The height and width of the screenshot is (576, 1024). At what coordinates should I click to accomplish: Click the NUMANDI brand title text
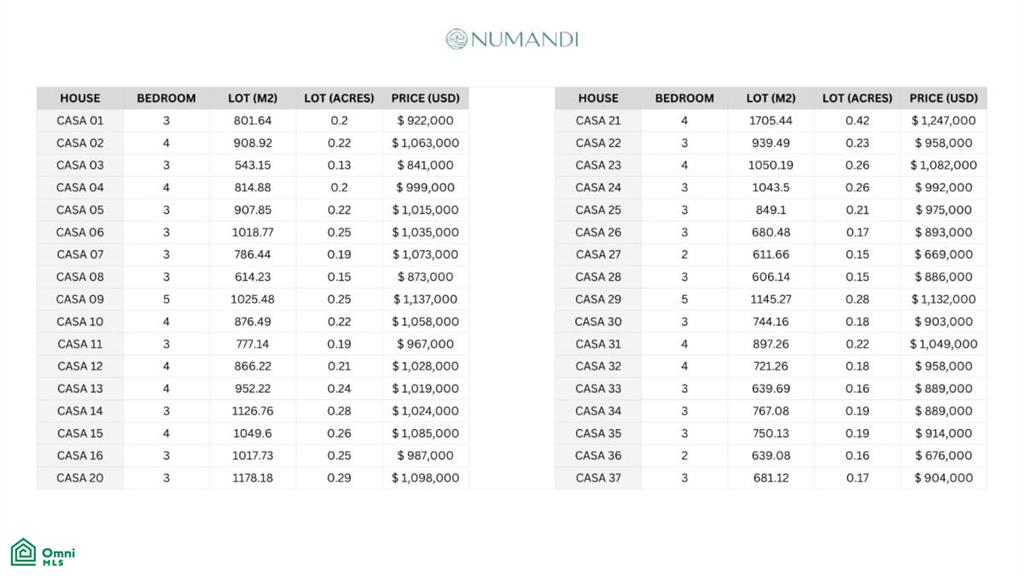[x=524, y=40]
